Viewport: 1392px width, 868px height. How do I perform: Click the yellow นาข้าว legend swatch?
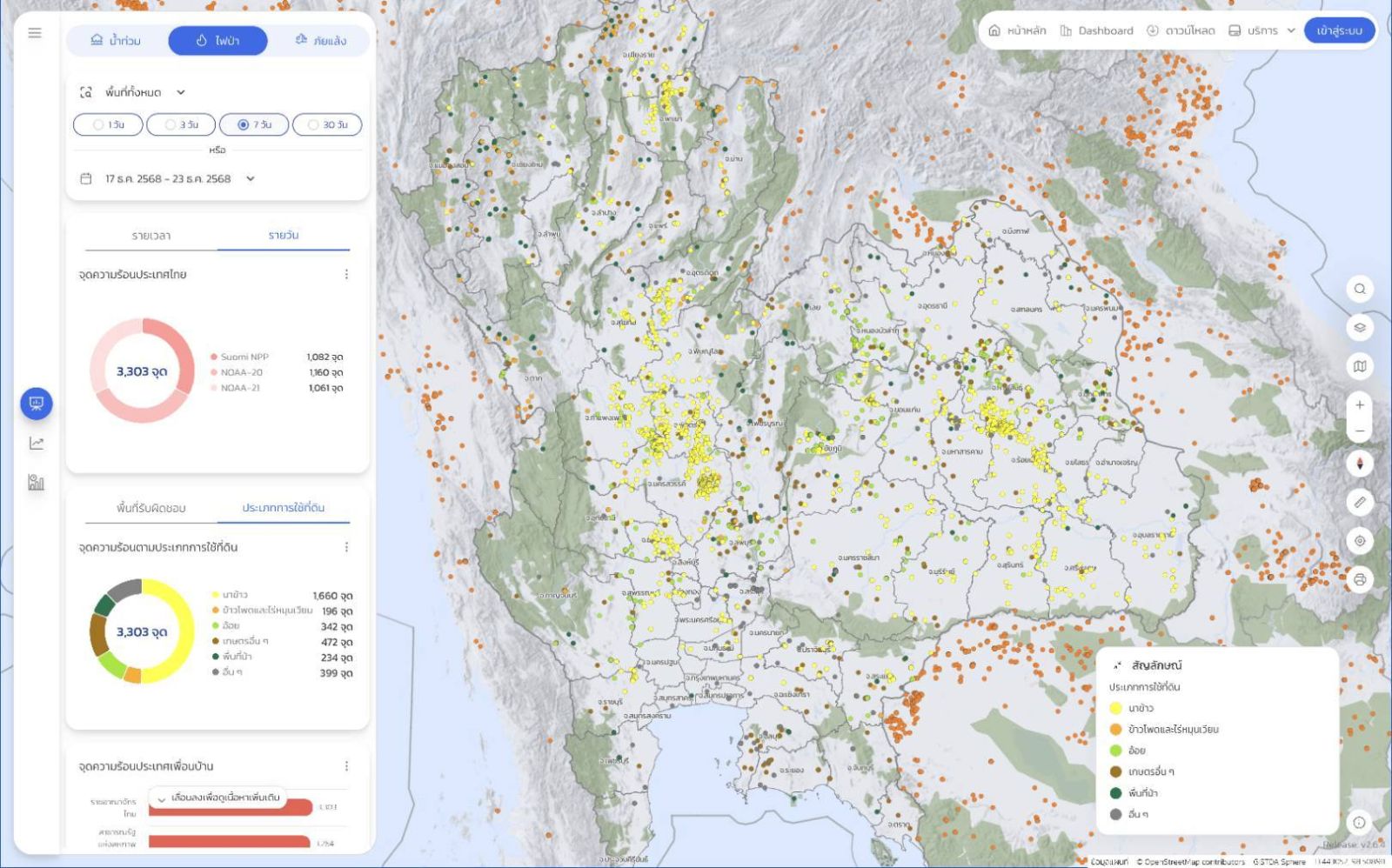click(x=1116, y=709)
